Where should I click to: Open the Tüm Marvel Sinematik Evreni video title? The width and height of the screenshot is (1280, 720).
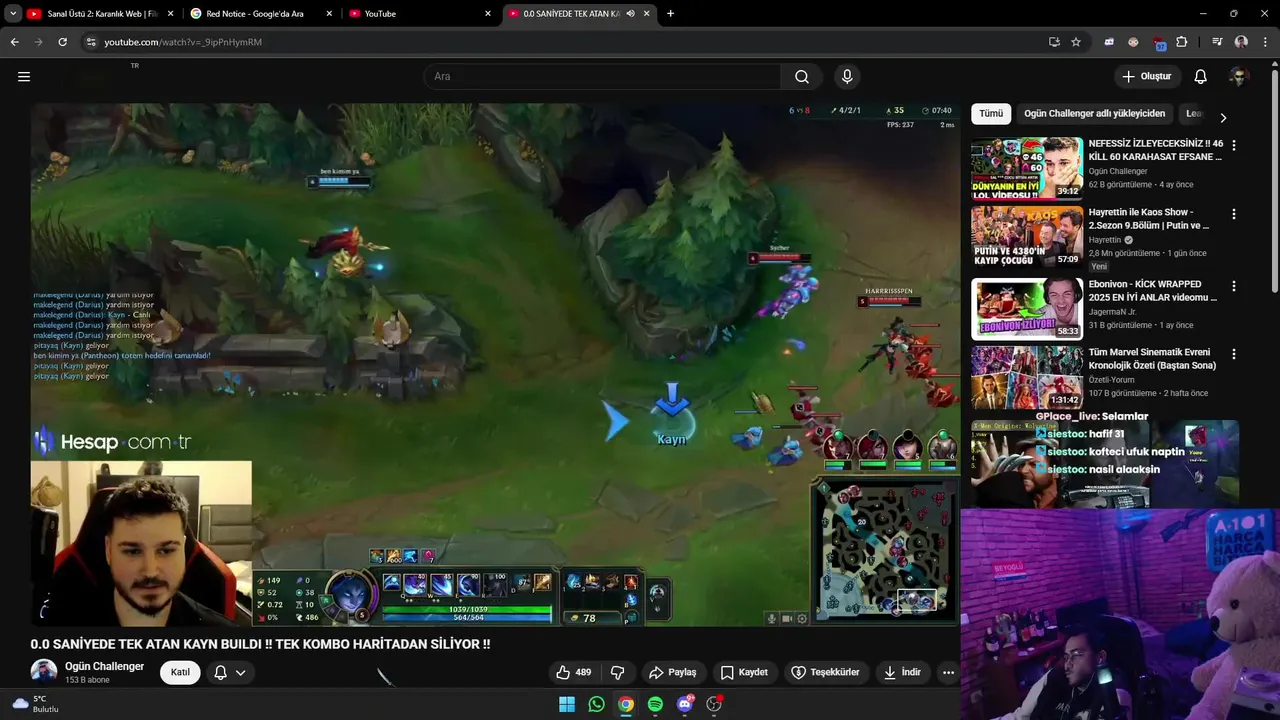pos(1152,359)
